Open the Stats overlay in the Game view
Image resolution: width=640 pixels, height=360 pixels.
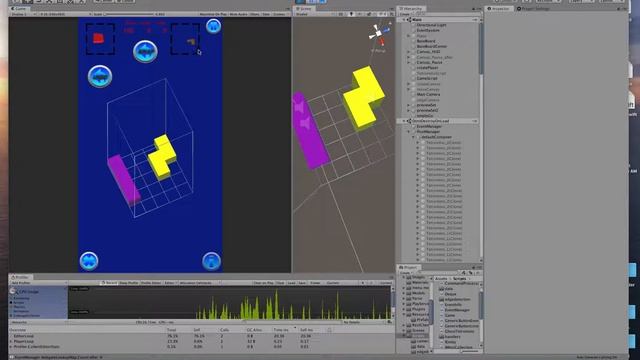click(266, 14)
